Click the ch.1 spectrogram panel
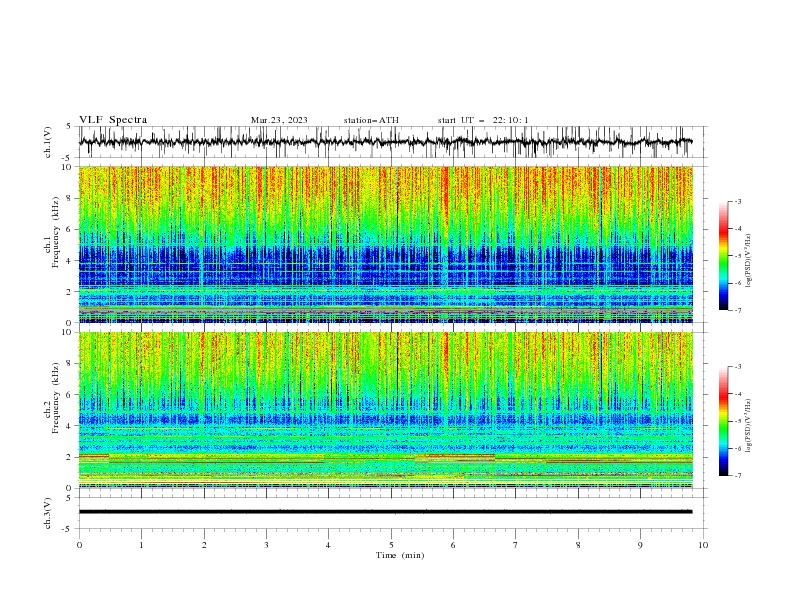The width and height of the screenshot is (792, 612). click(x=386, y=244)
